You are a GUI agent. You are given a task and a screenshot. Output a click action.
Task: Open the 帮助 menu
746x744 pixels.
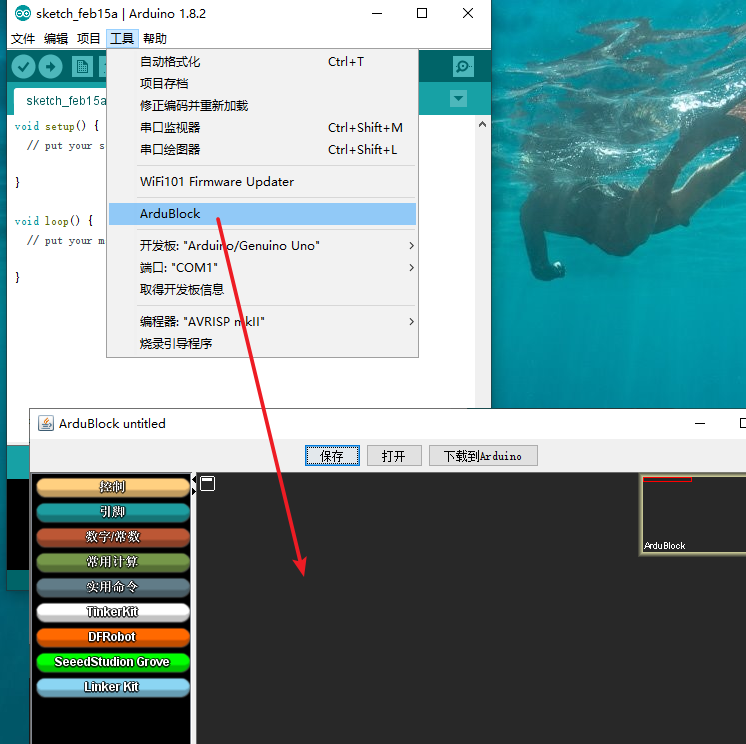click(155, 39)
